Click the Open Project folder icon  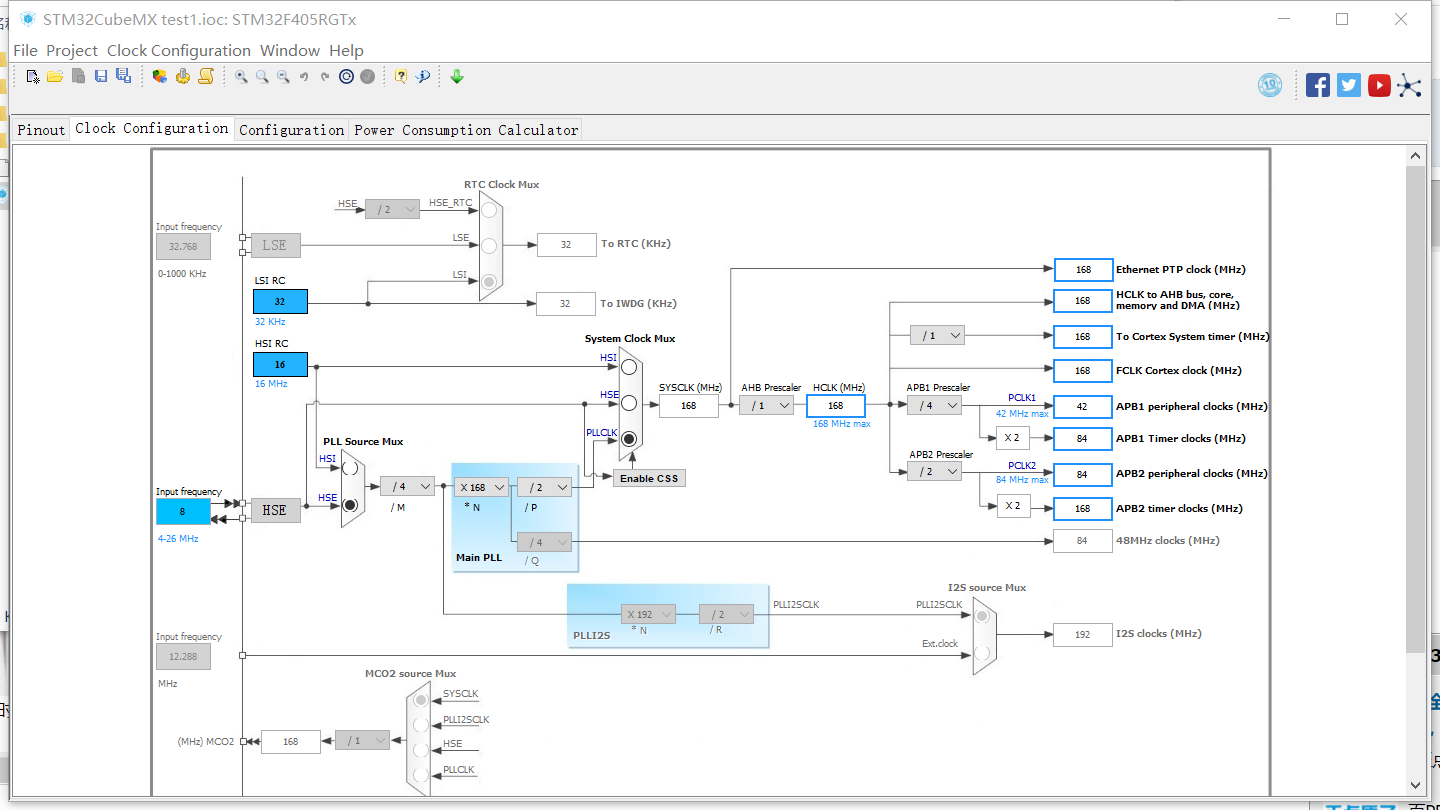(55, 76)
